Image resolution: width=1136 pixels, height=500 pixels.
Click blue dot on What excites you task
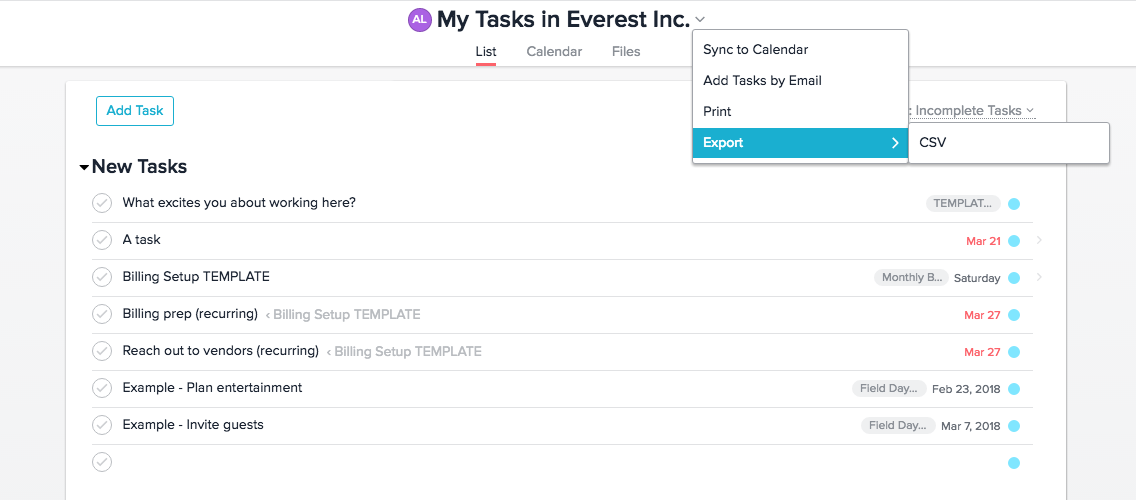pos(1014,204)
